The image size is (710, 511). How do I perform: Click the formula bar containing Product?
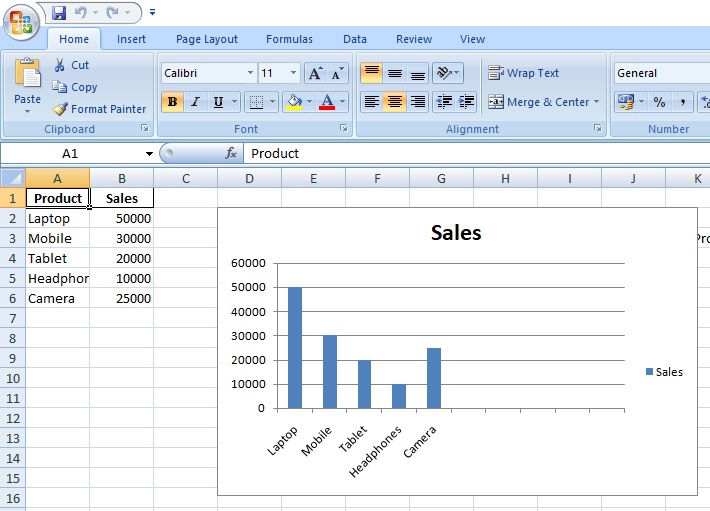(477, 153)
